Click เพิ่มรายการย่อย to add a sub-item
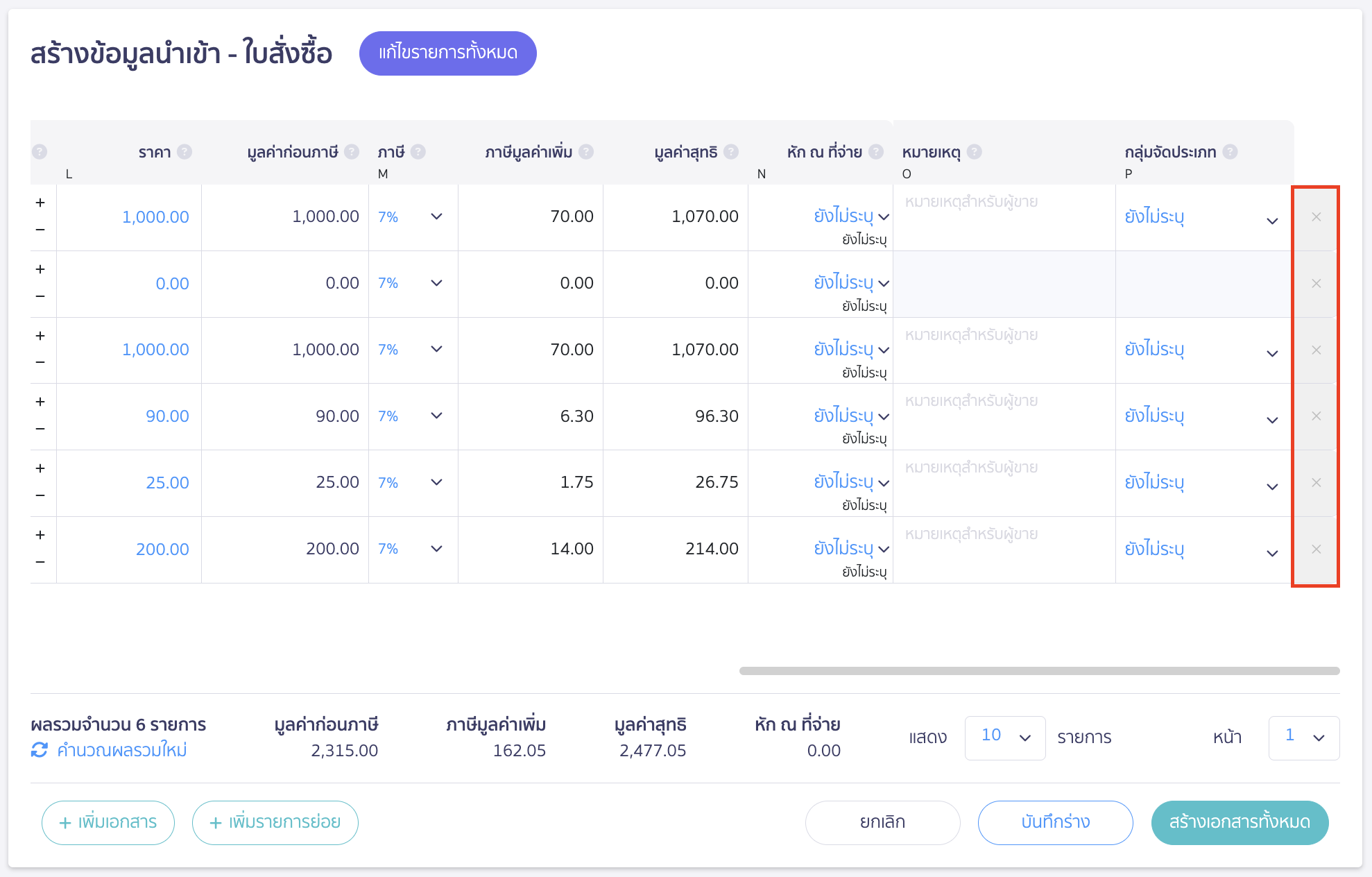The image size is (1372, 877). pos(275,822)
